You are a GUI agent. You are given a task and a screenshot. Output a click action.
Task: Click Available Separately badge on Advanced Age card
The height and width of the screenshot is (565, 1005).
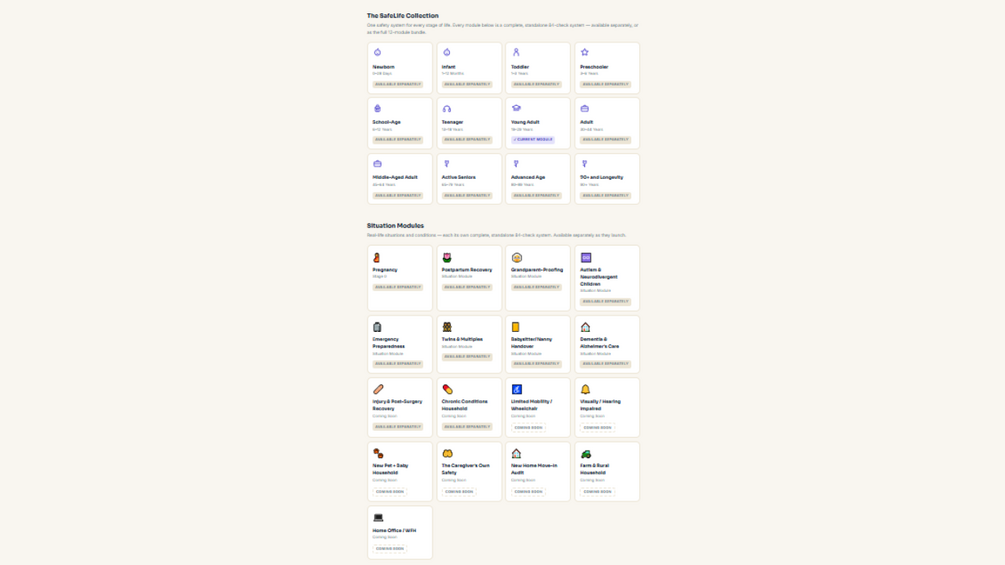coord(536,195)
